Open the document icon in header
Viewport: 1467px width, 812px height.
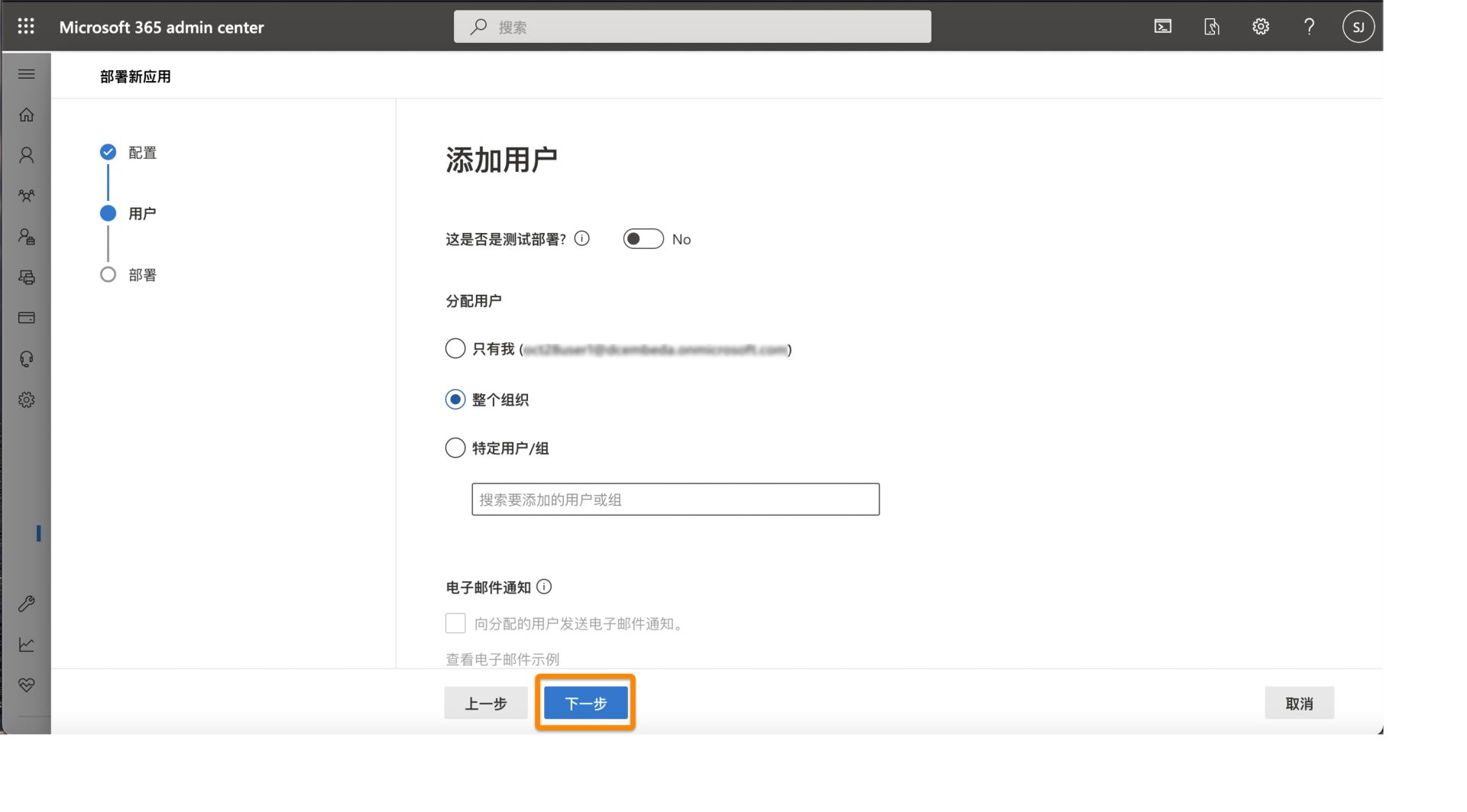(x=1212, y=27)
